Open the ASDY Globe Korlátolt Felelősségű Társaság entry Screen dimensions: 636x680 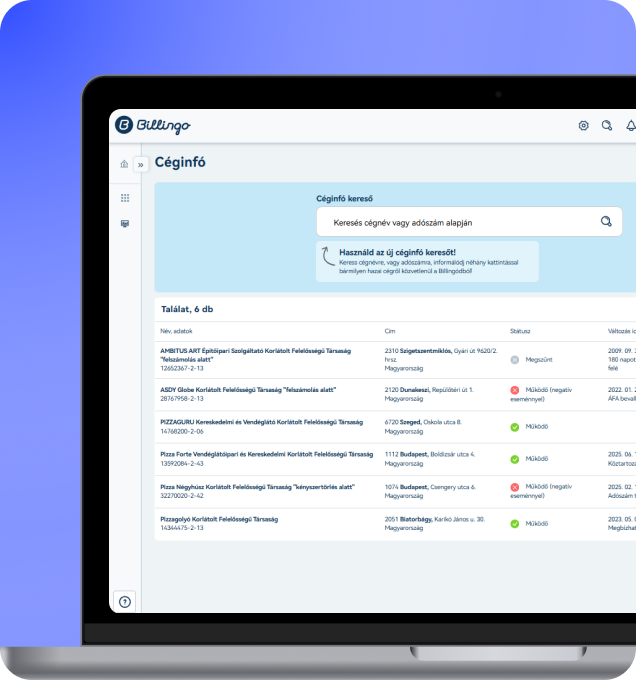[x=248, y=390]
